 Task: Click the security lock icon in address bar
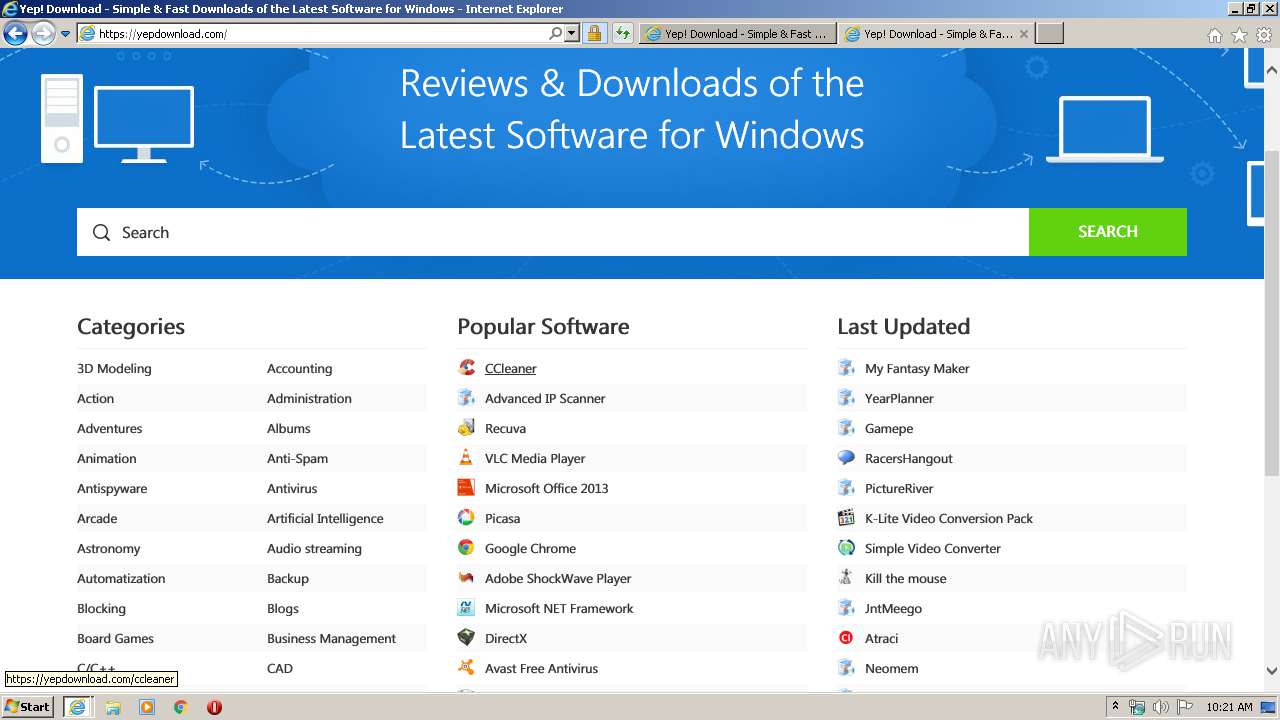tap(594, 33)
